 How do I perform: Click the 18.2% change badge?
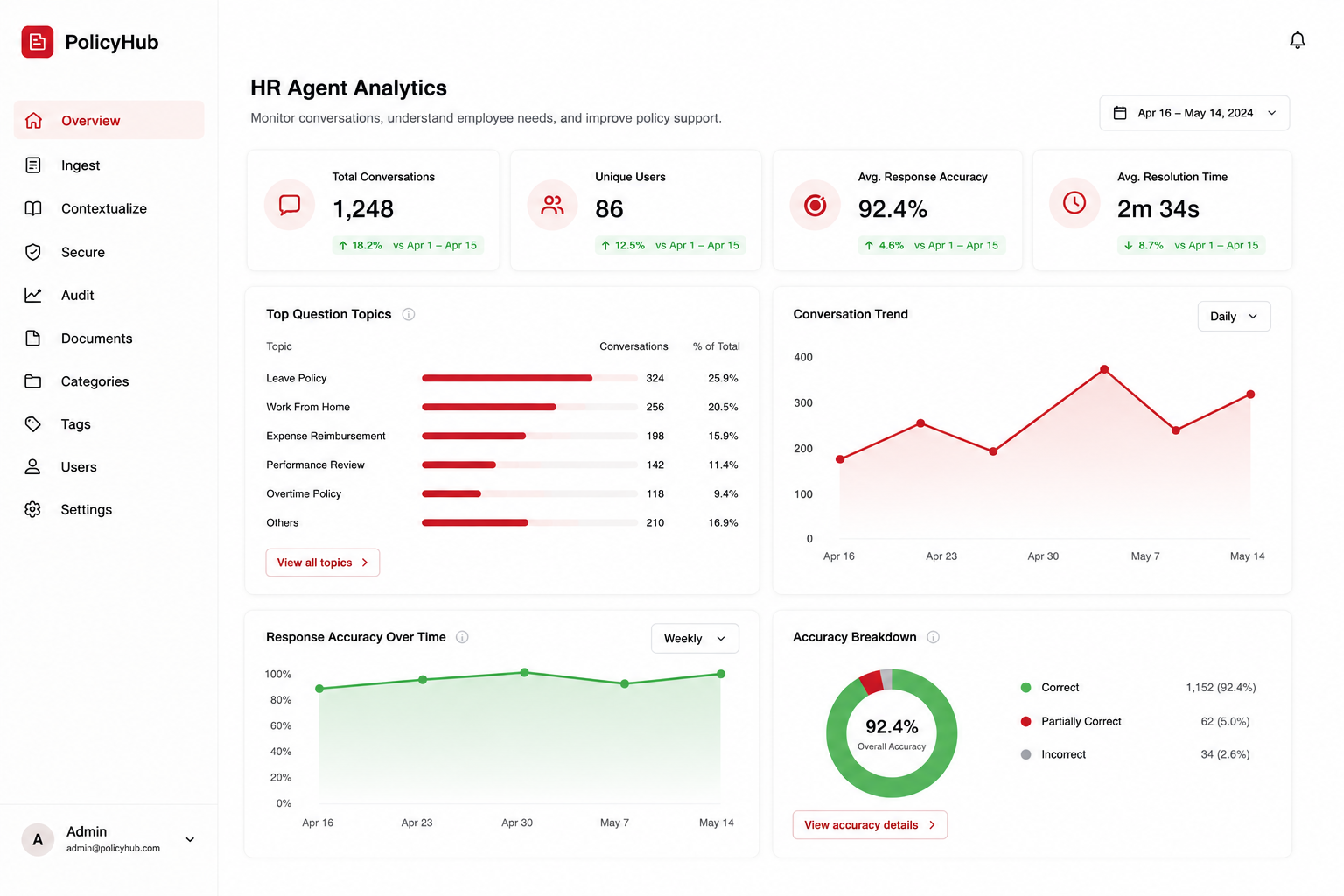click(x=408, y=245)
